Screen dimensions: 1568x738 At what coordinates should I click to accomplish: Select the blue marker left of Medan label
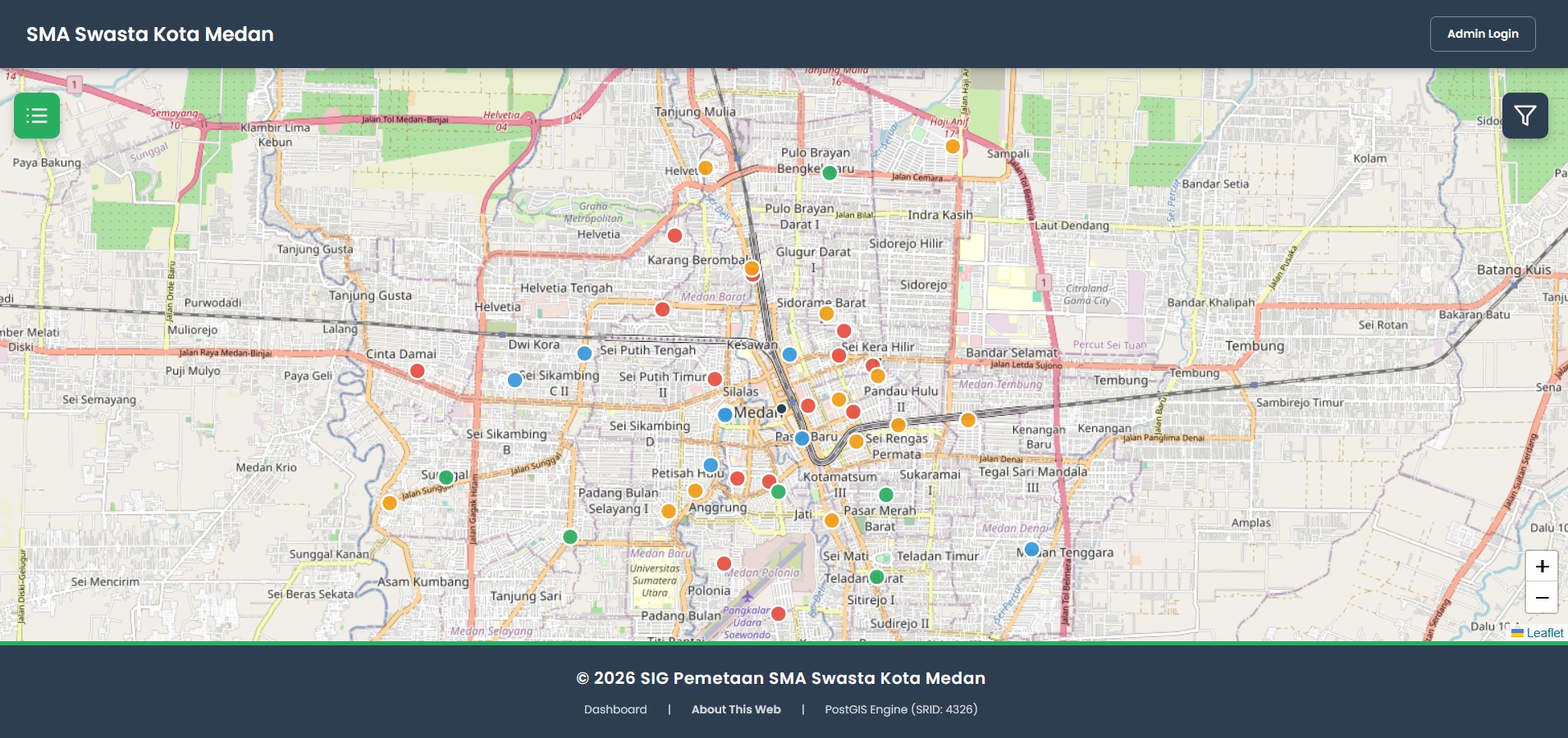coord(725,415)
